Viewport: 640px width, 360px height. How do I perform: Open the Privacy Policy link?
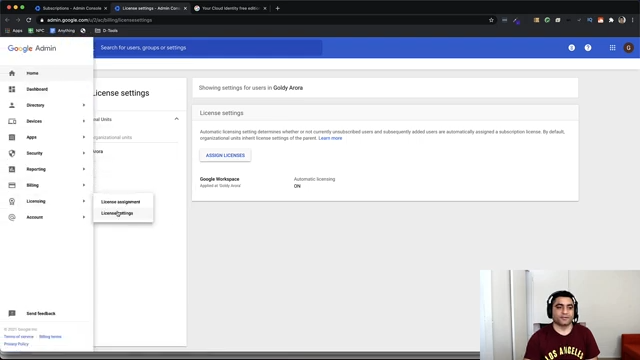16,344
